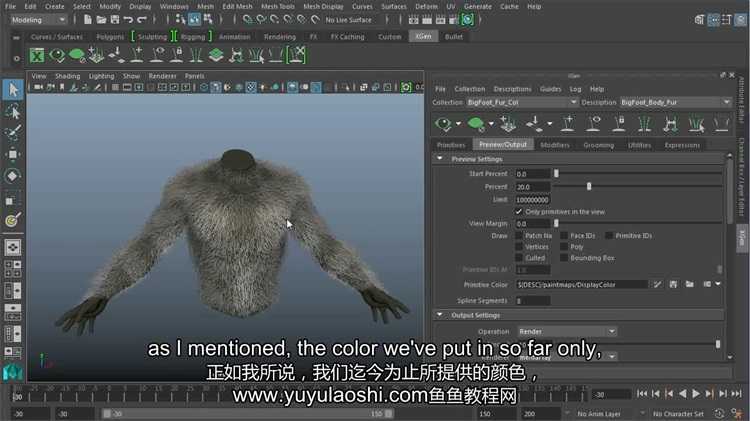Open the XGen Guides menu
This screenshot has width=750, height=421.
(x=551, y=89)
